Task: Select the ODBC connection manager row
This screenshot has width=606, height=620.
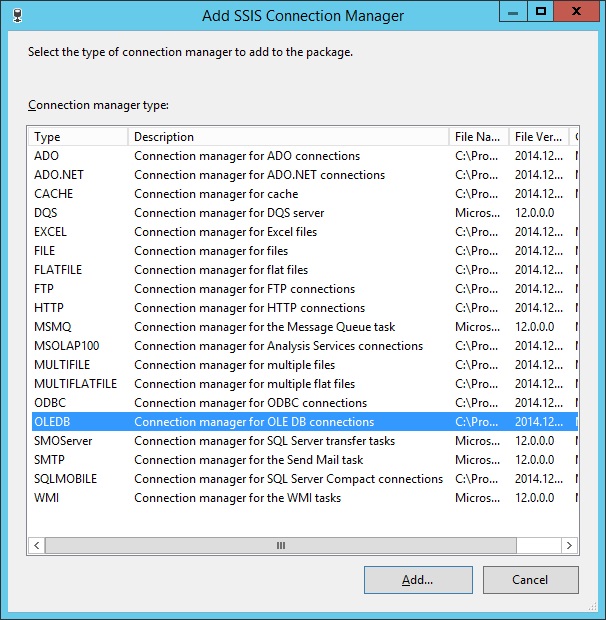Action: click(304, 403)
